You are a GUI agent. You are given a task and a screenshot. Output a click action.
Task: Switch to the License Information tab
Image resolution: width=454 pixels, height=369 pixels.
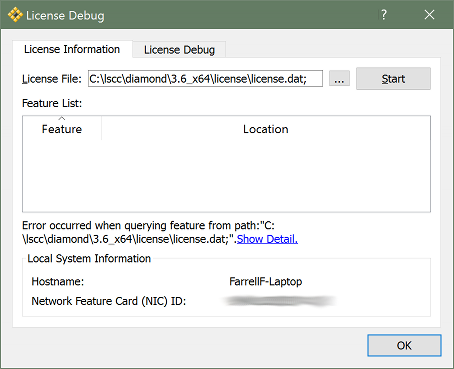[x=72, y=49]
